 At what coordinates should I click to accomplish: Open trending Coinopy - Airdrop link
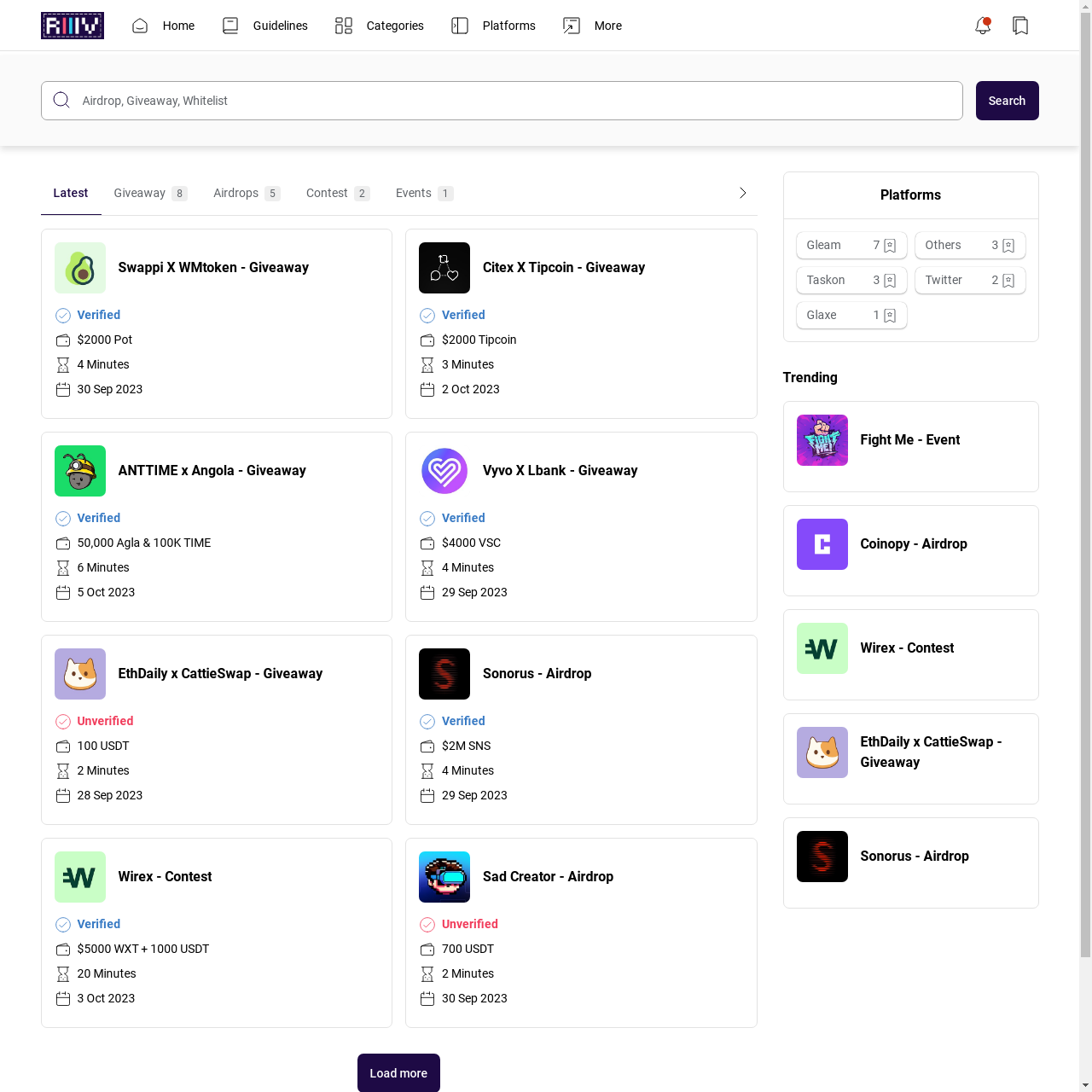914,544
